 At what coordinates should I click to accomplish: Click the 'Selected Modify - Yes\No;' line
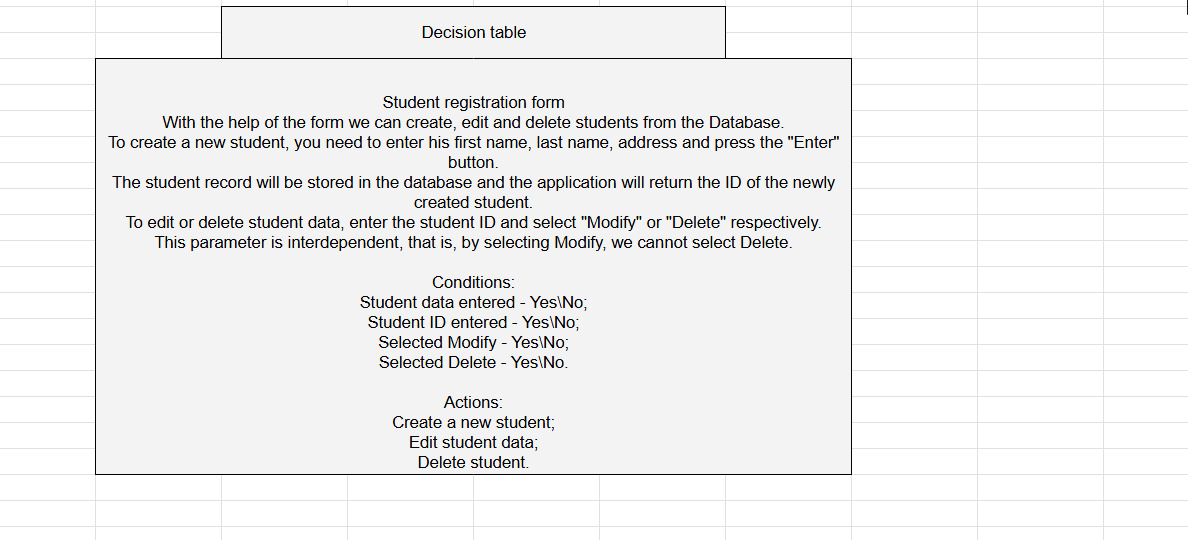[473, 342]
